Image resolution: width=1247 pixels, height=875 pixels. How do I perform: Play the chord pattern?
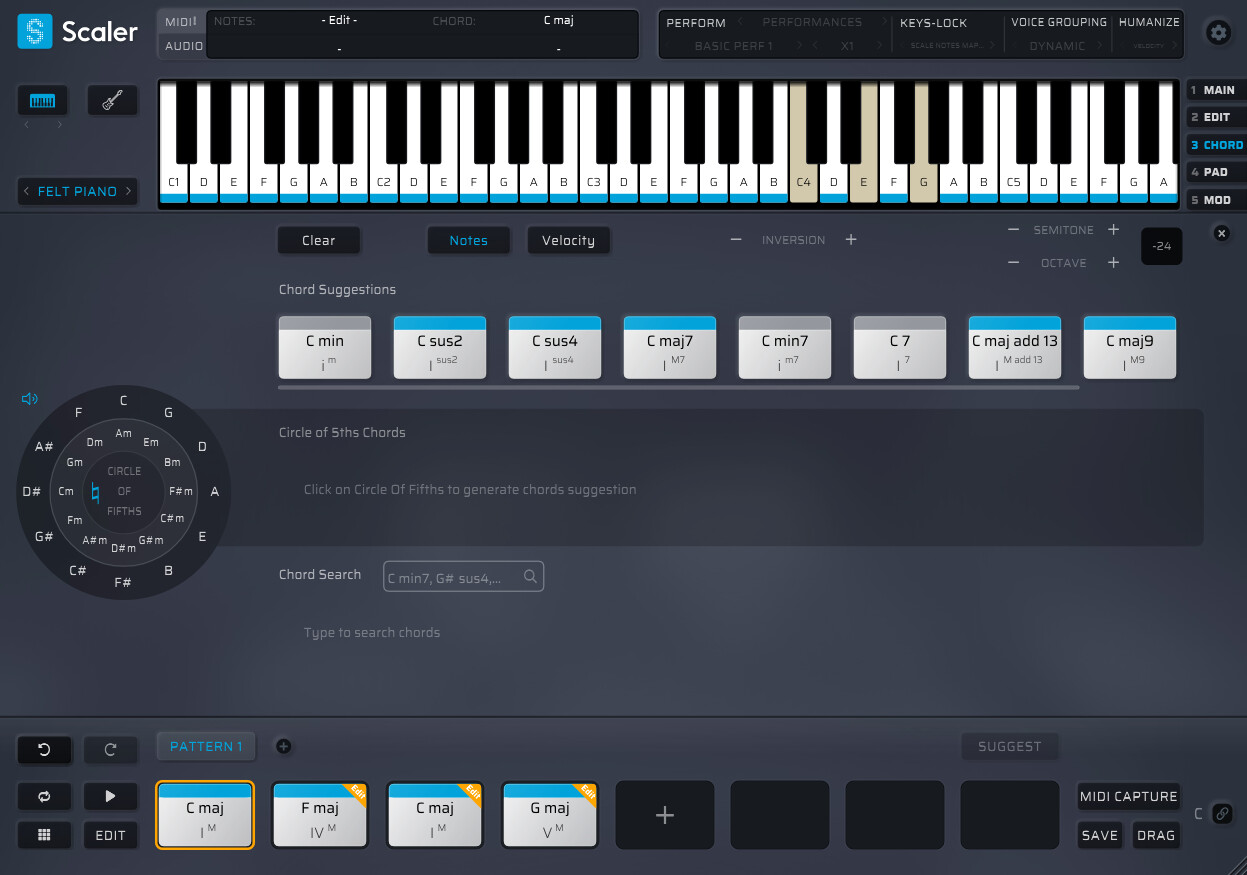[111, 797]
